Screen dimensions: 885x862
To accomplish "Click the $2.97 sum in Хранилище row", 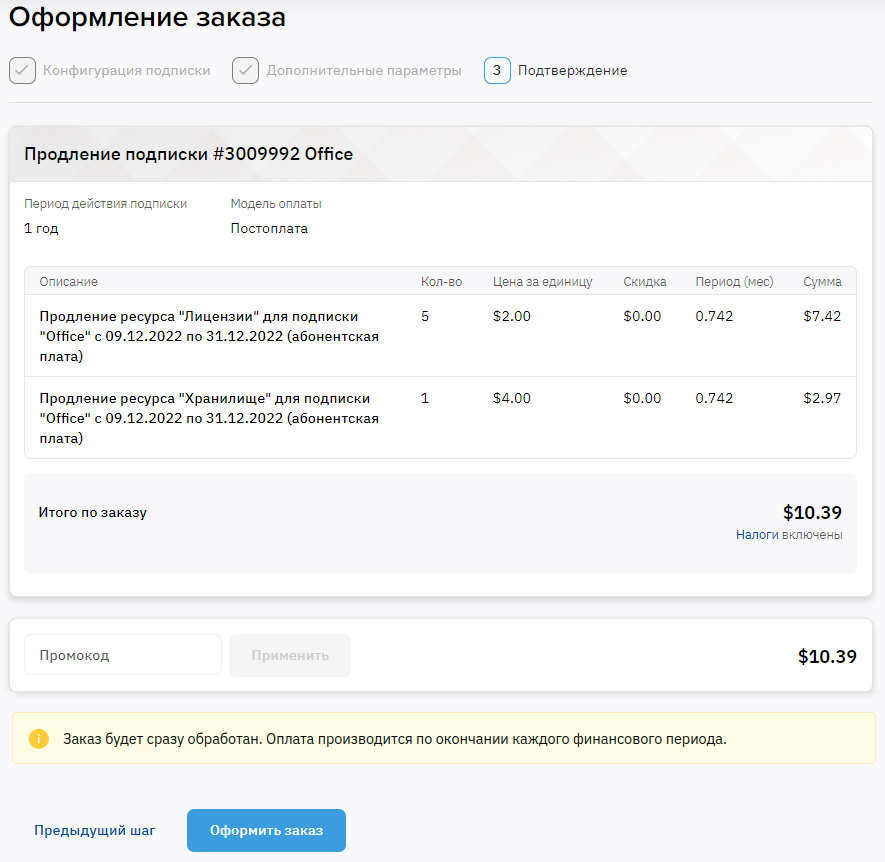I will click(822, 398).
